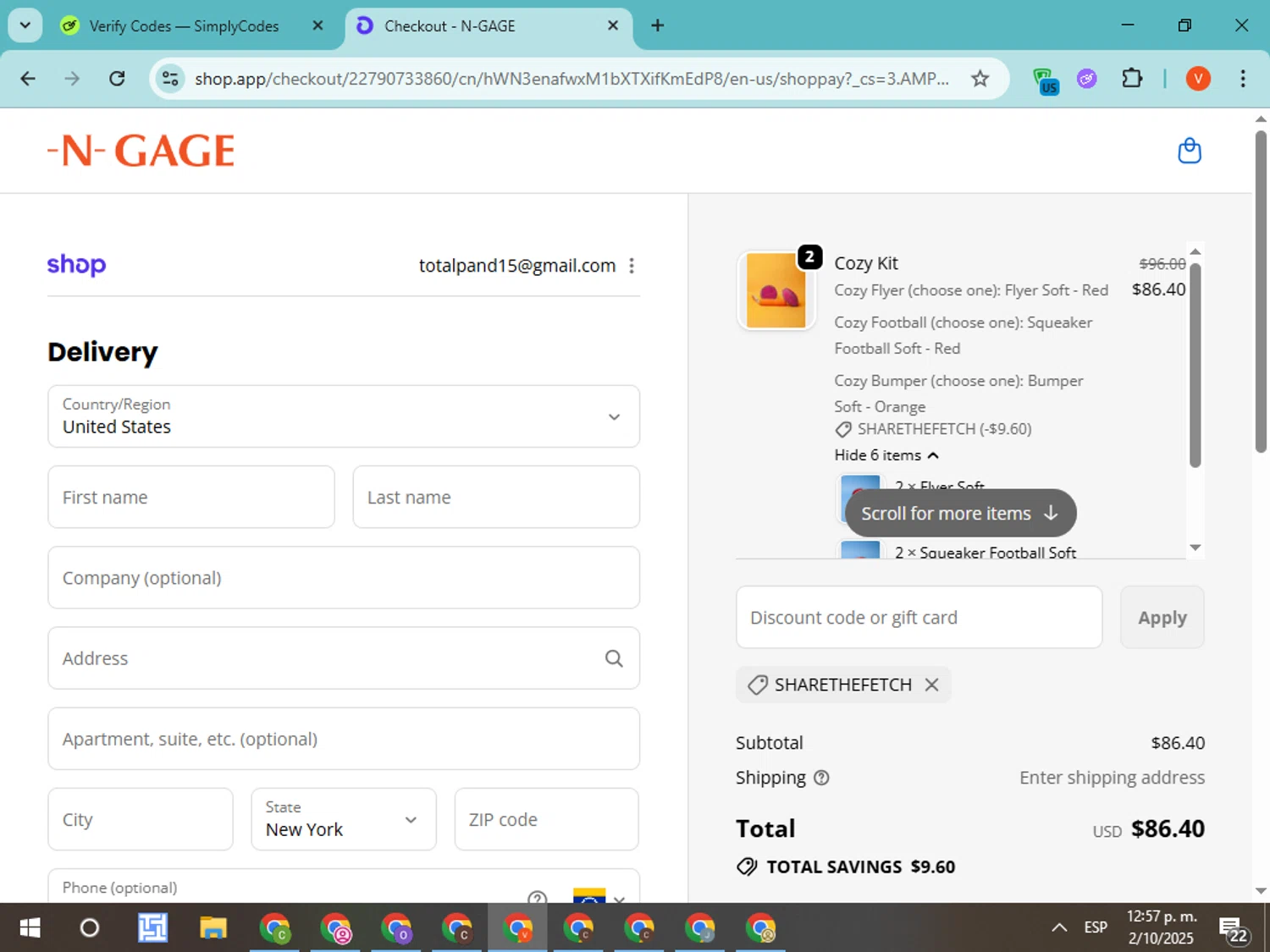Click the page vertical scrollbar thumb
The height and width of the screenshot is (952, 1270).
coord(1261,292)
